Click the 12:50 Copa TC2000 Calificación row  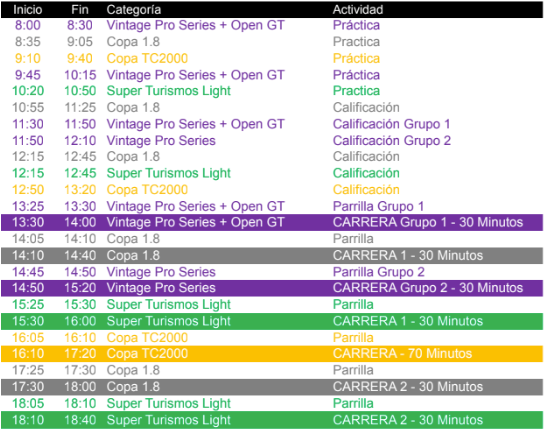click(272, 190)
